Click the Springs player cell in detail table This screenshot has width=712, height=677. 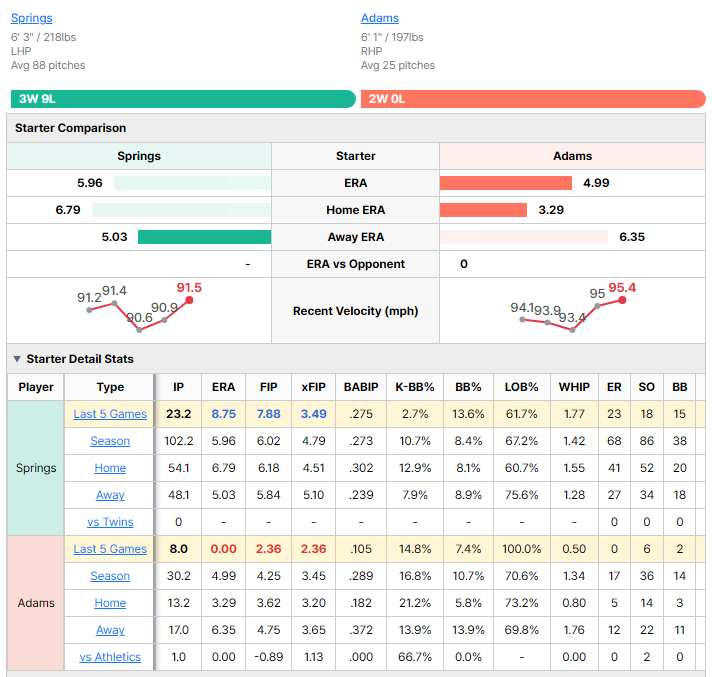(x=36, y=468)
